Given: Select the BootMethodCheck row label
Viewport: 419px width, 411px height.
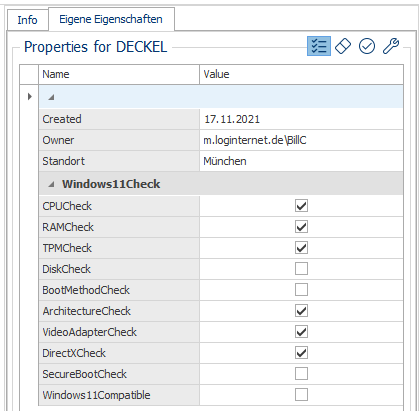Looking at the screenshot, I should point(119,290).
